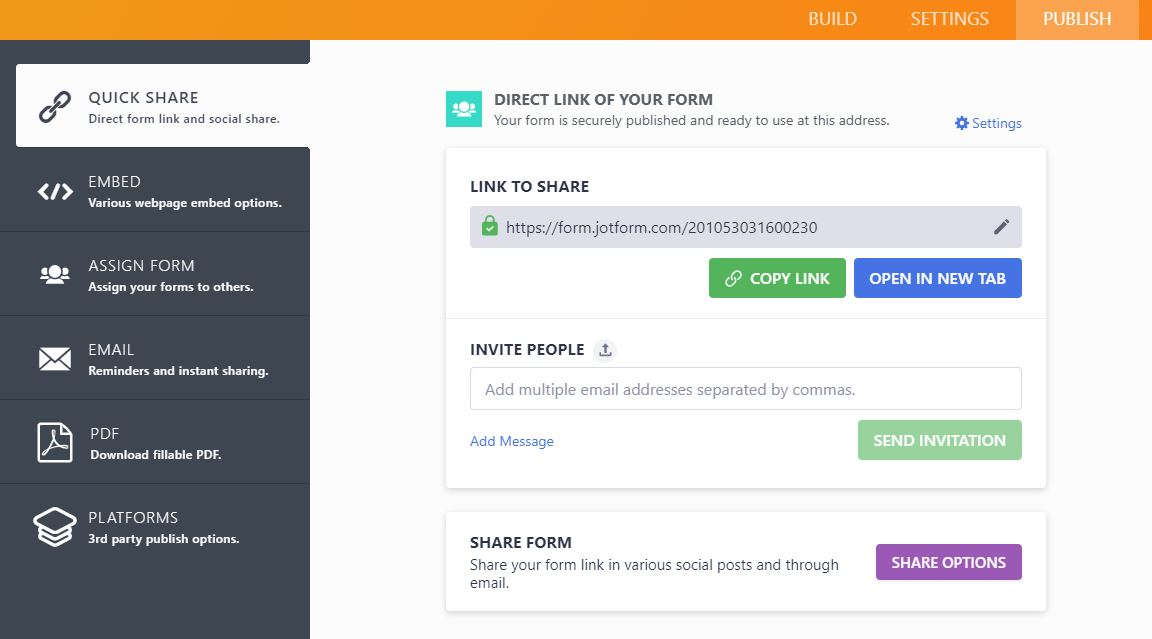This screenshot has height=639, width=1152.
Task: Click the Add Message link
Action: 512,441
